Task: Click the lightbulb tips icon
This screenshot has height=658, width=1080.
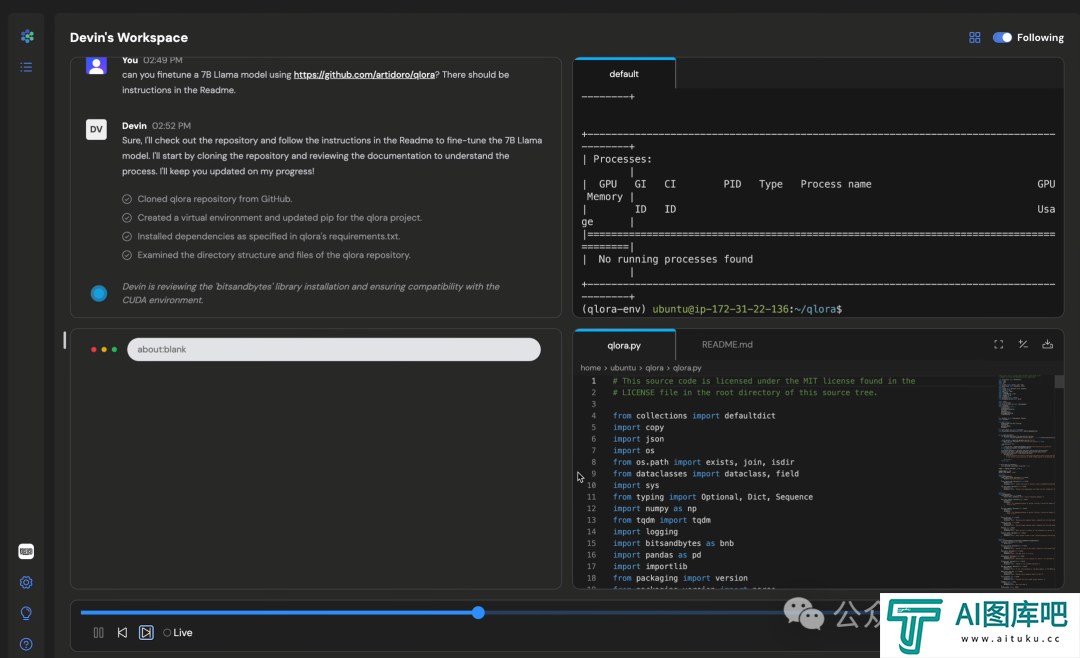Action: click(x=26, y=613)
